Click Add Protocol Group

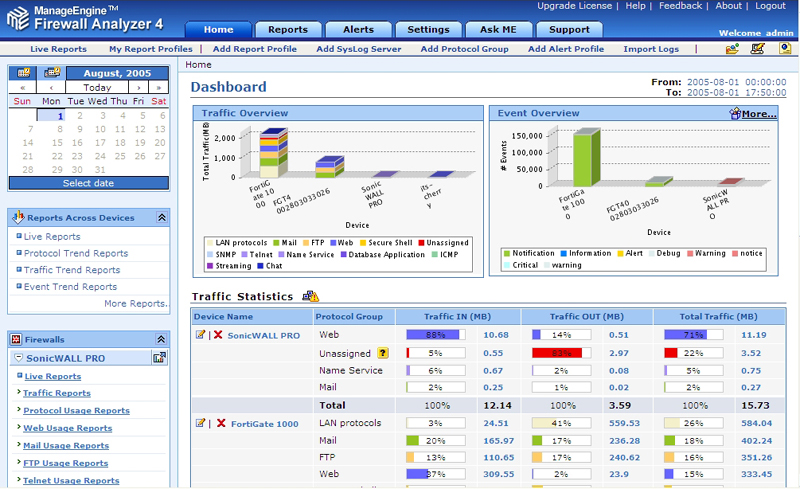click(x=464, y=49)
